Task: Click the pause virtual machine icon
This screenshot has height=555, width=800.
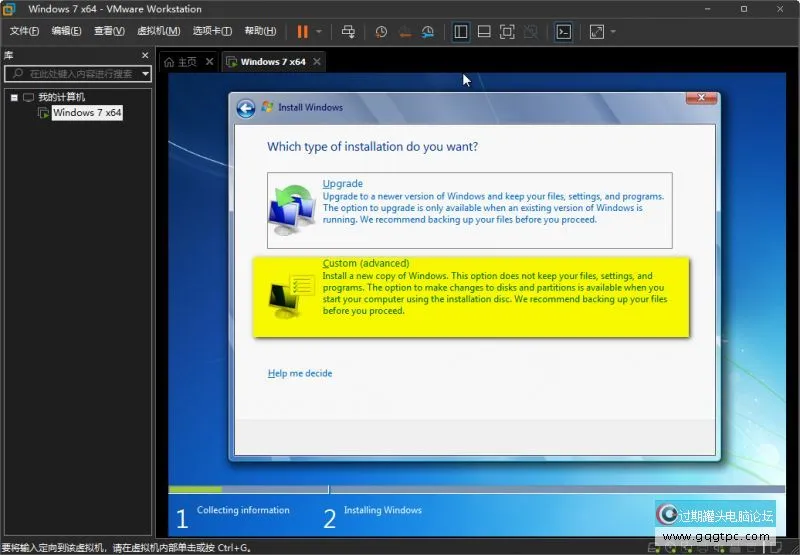Action: pyautogui.click(x=303, y=31)
